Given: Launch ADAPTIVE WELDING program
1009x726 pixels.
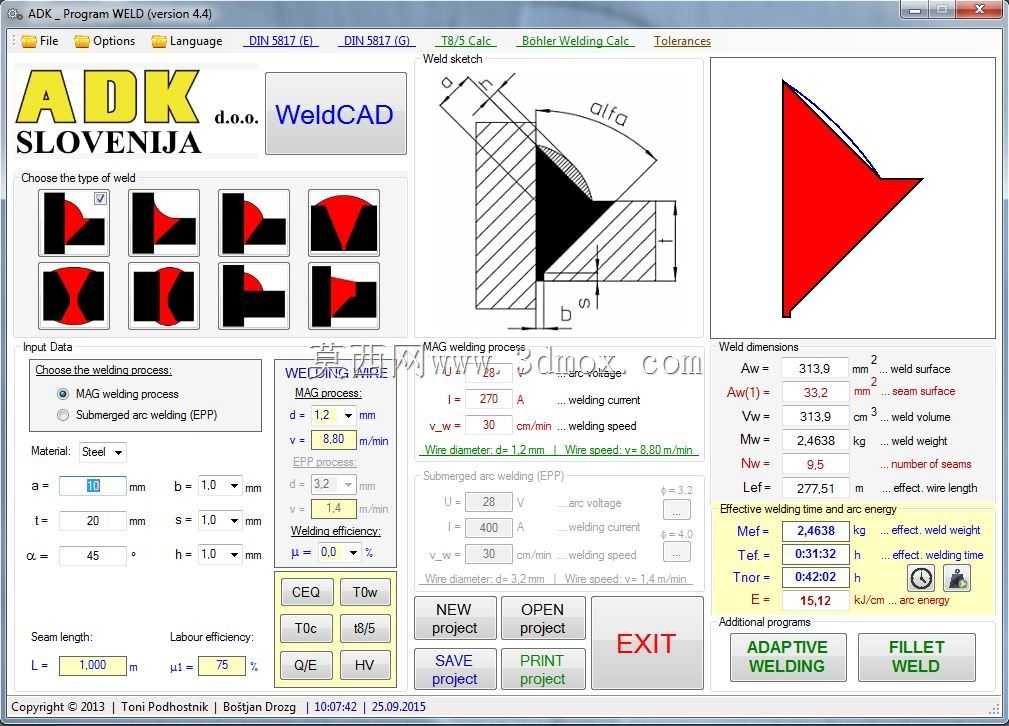Looking at the screenshot, I should click(788, 657).
